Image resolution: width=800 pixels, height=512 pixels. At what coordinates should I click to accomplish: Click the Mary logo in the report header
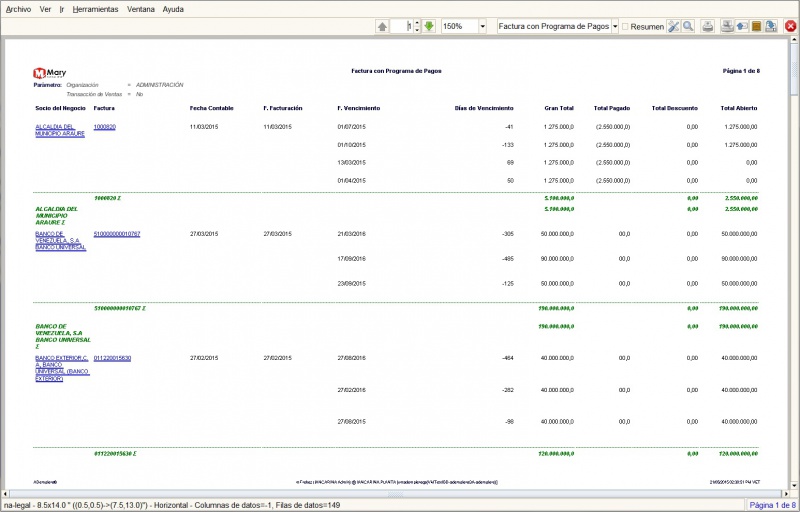tap(49, 73)
